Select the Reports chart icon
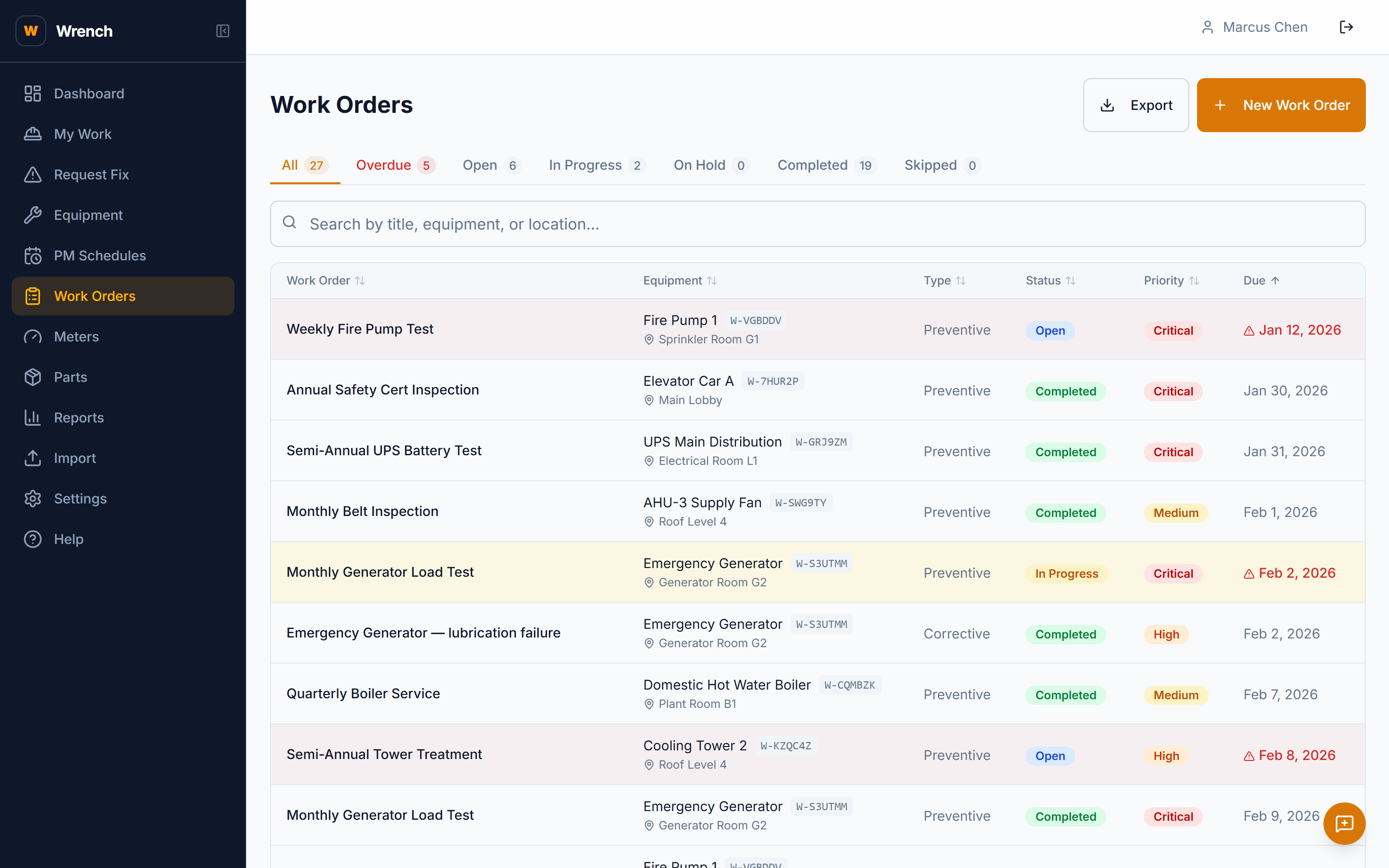Screen dimensions: 1389x868 coord(33,417)
